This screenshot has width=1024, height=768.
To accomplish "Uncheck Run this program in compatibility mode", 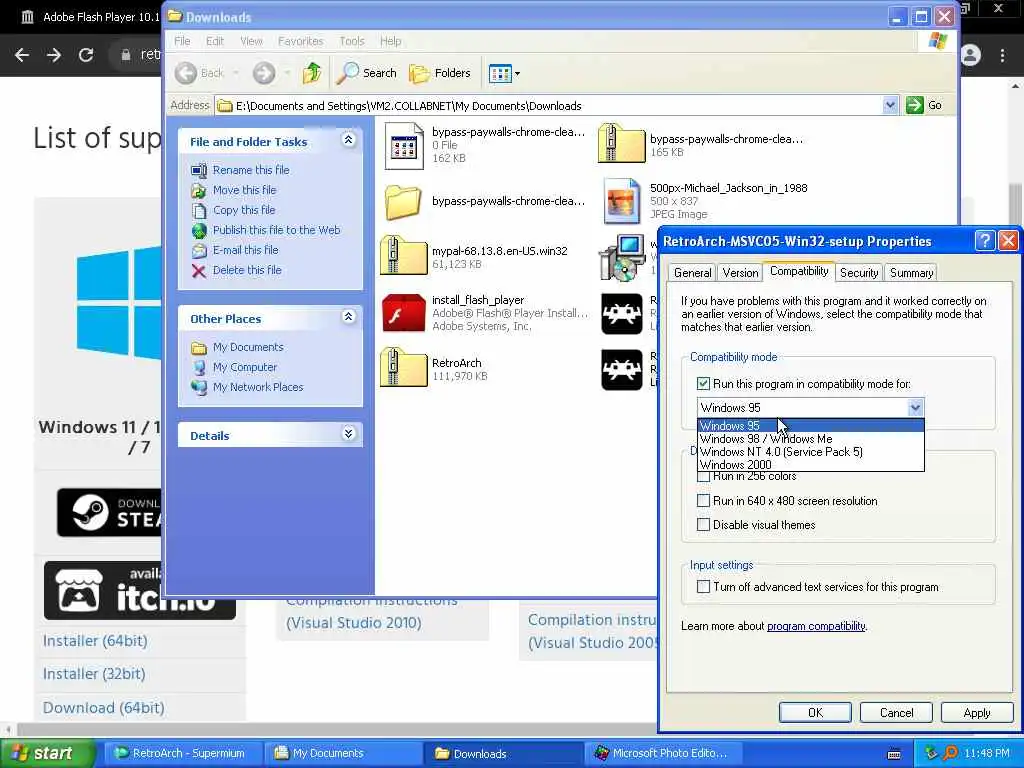I will 703,384.
